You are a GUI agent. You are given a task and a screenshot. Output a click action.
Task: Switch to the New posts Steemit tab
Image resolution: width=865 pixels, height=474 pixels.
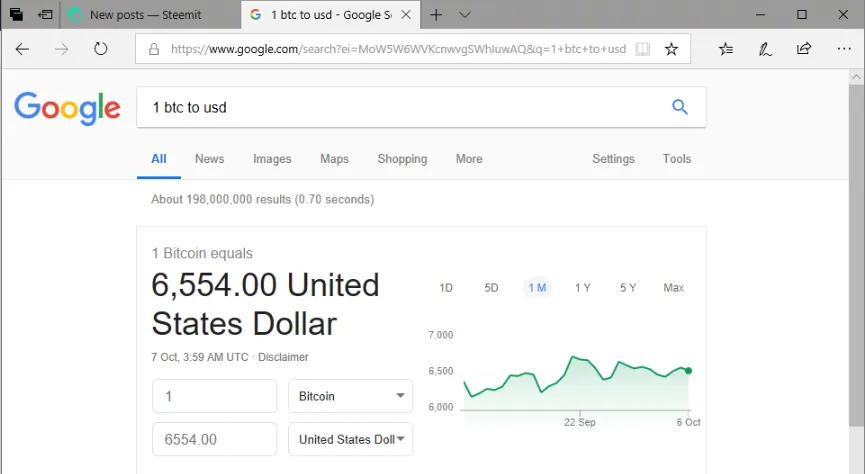click(x=146, y=15)
